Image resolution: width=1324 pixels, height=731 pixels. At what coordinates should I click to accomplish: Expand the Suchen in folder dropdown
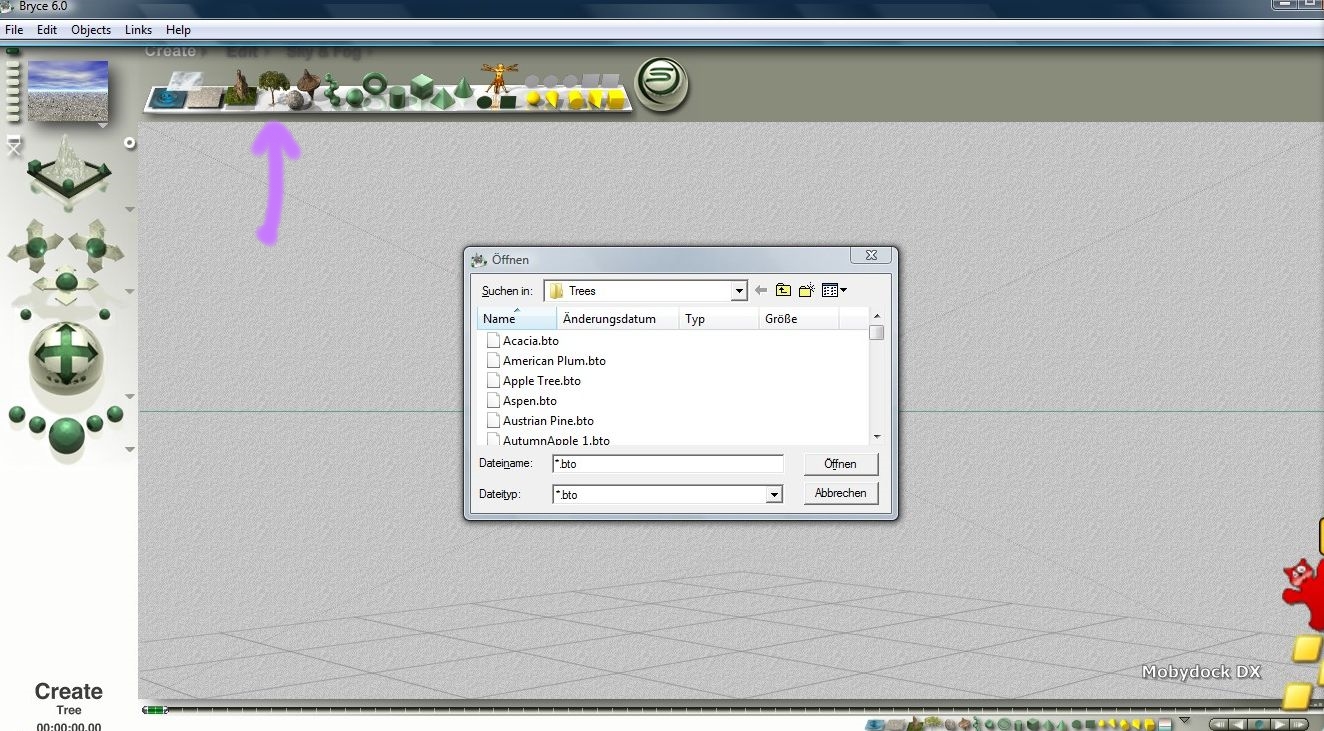(739, 291)
